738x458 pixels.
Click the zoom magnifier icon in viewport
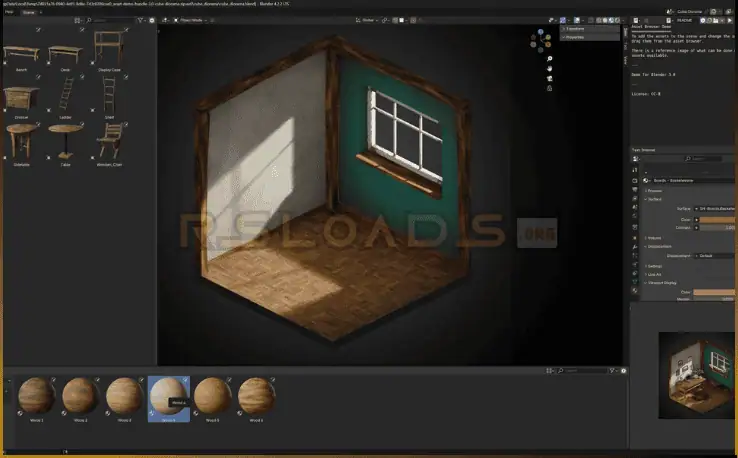(x=549, y=59)
